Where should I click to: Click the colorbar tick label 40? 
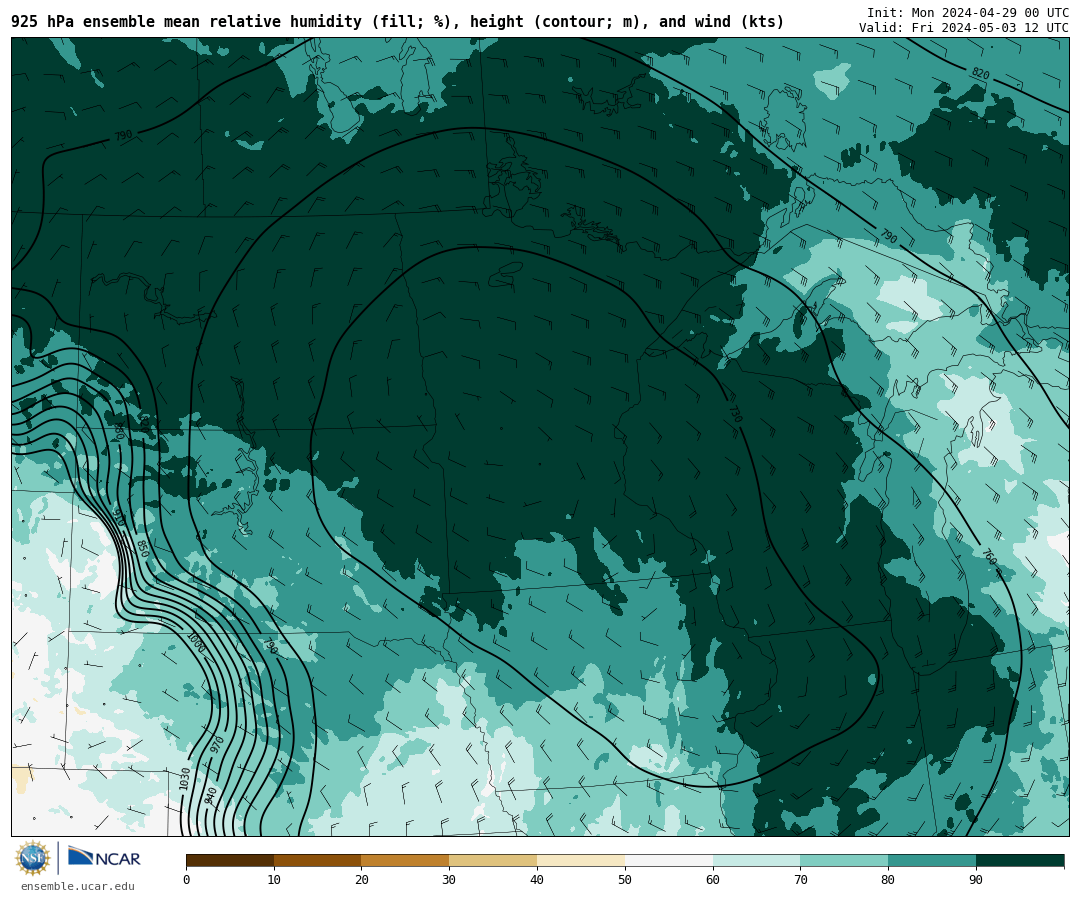point(537,880)
